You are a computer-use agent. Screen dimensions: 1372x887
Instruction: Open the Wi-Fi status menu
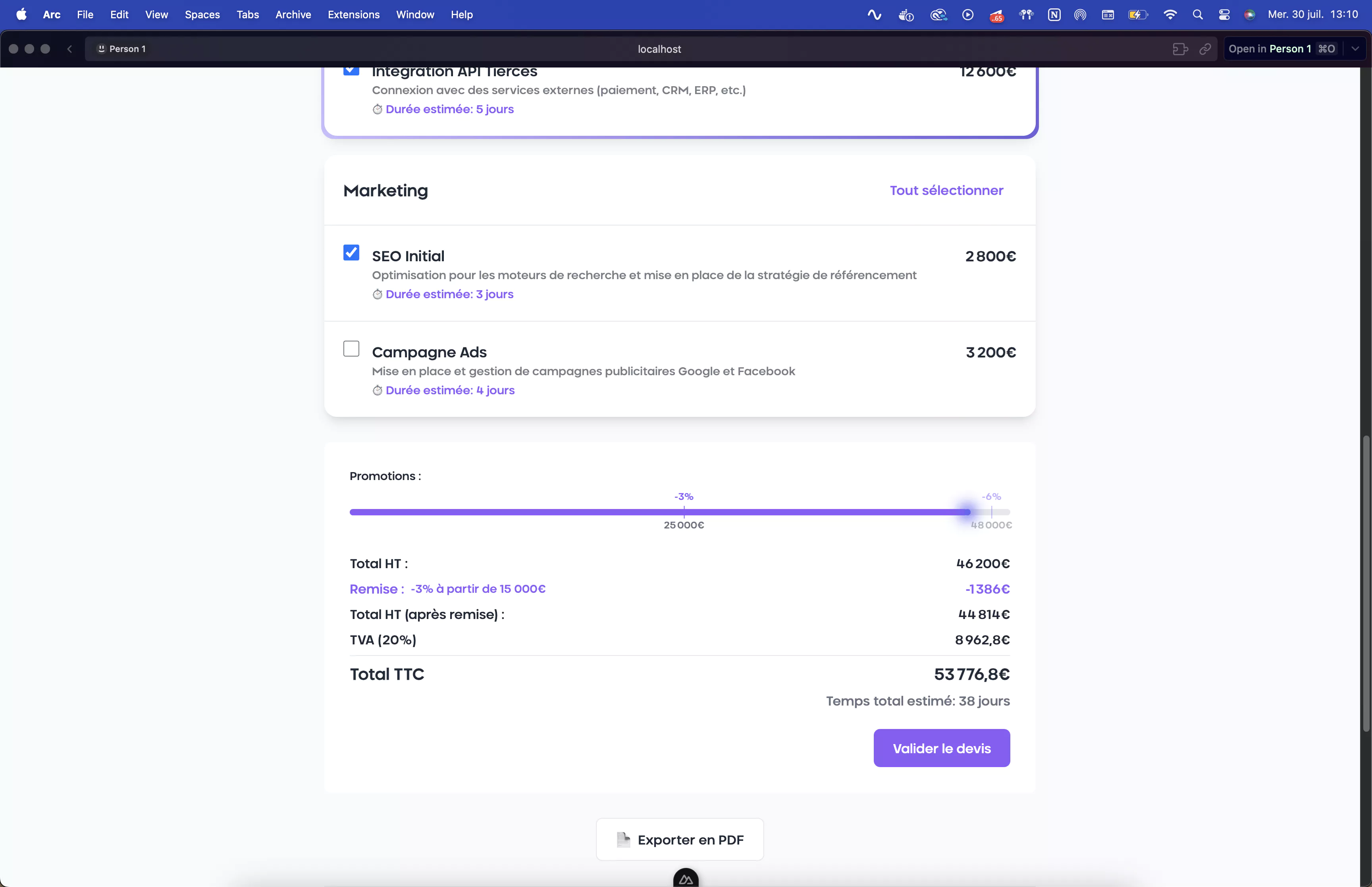coord(1170,15)
